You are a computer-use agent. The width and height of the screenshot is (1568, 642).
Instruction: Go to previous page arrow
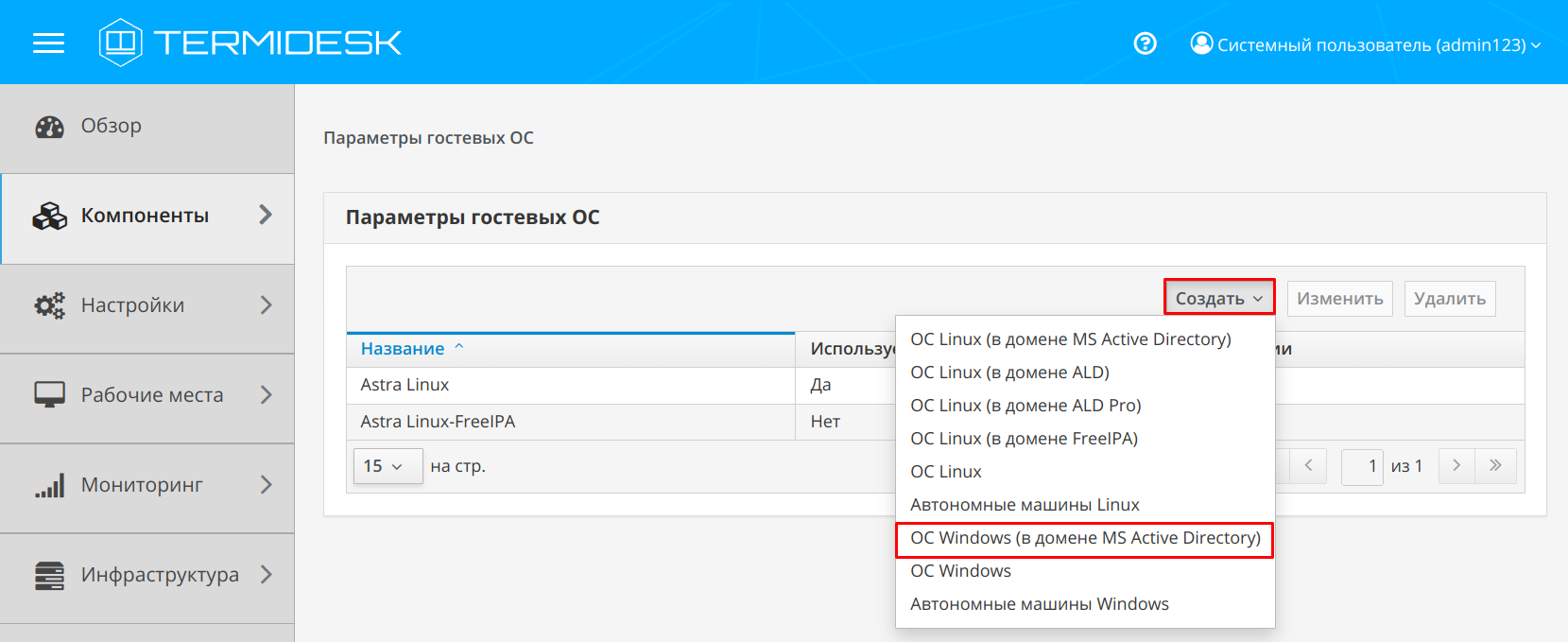coord(1308,465)
